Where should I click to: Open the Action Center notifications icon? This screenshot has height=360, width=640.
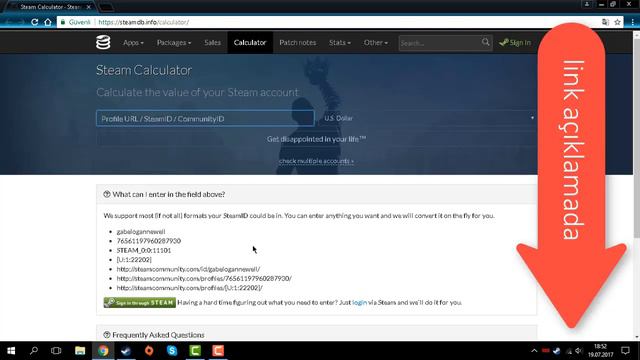click(625, 351)
